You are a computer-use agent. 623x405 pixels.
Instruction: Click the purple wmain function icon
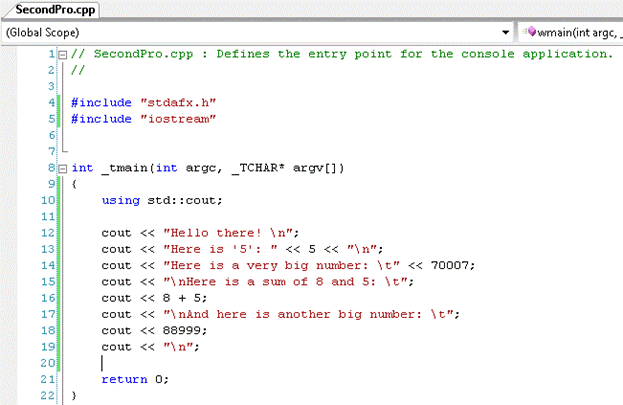[531, 31]
